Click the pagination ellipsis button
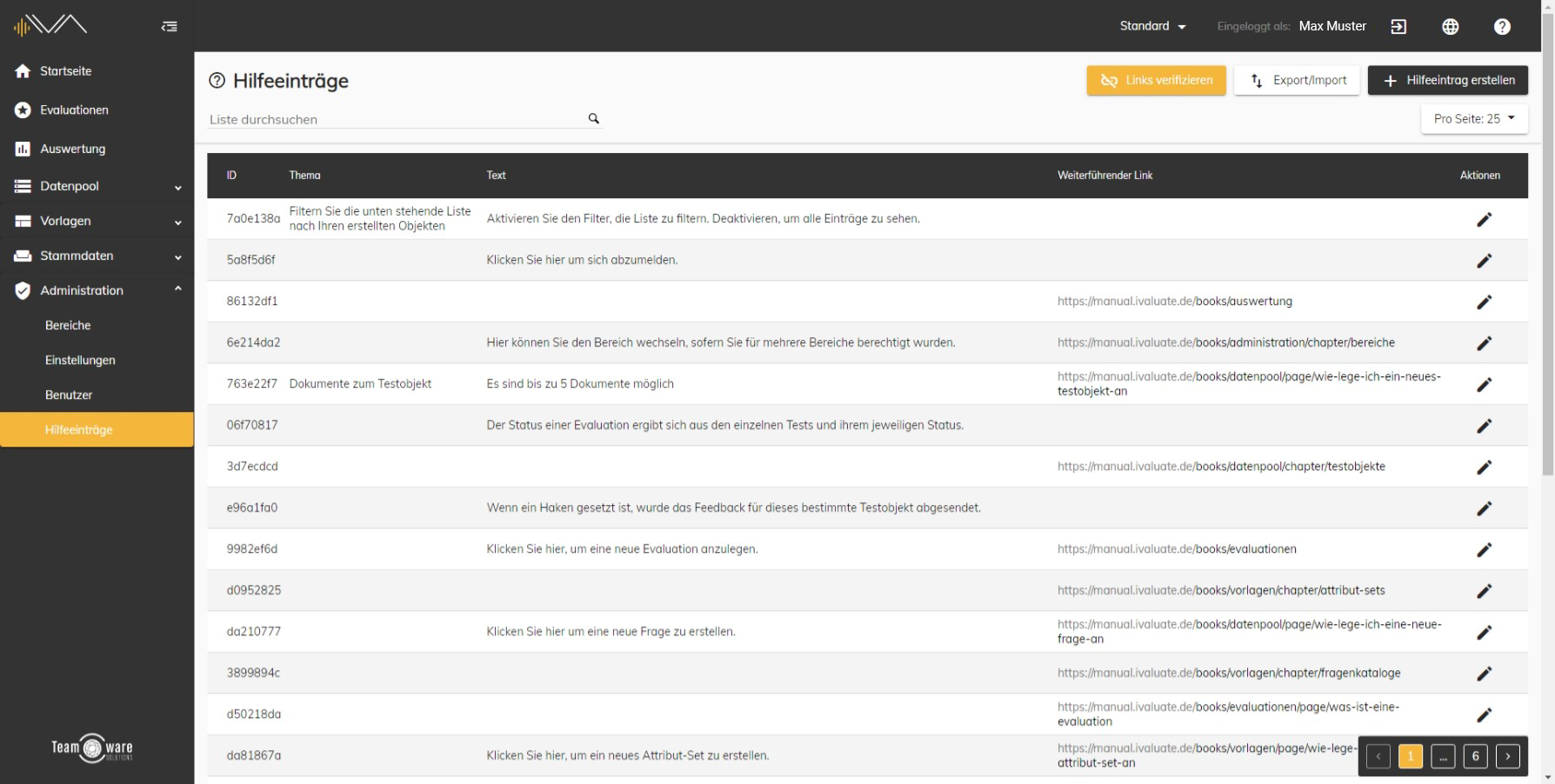The width and height of the screenshot is (1555, 784). (1443, 757)
